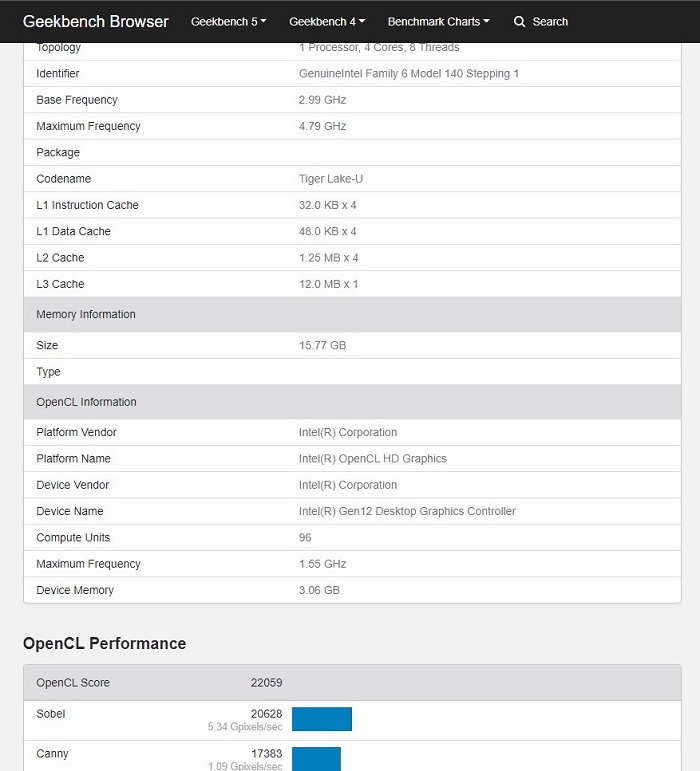Click the Canny benchmark label
Image resolution: width=700 pixels, height=771 pixels.
click(52, 753)
